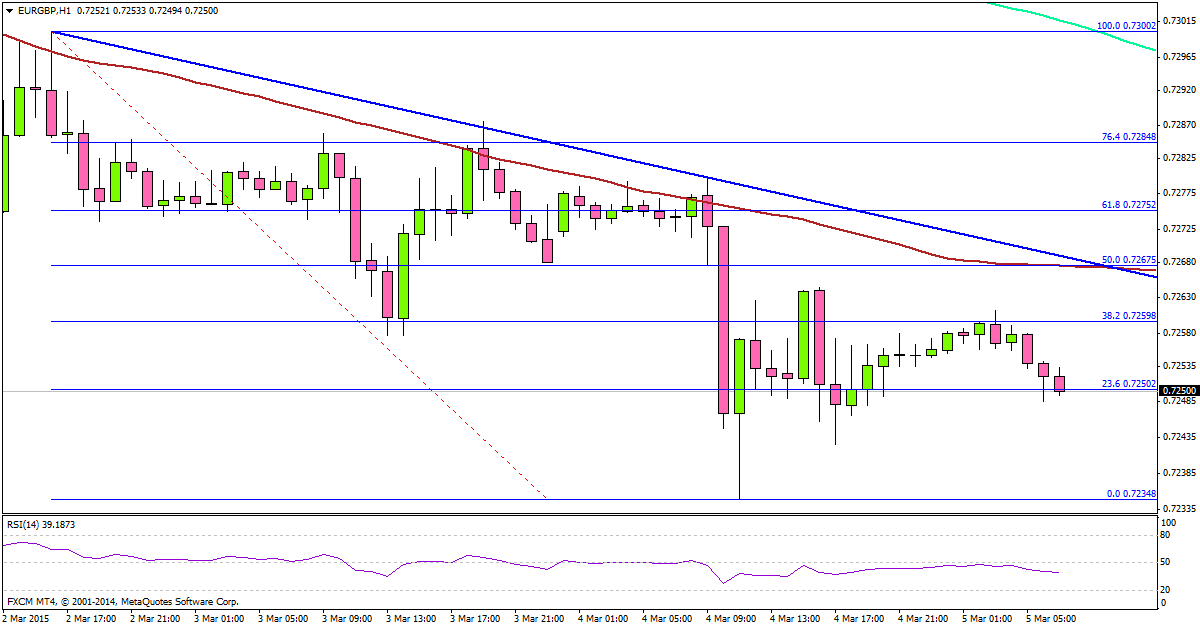The width and height of the screenshot is (1200, 627).
Task: Click the 4 Mar 09:00 time label
Action: pyautogui.click(x=734, y=619)
